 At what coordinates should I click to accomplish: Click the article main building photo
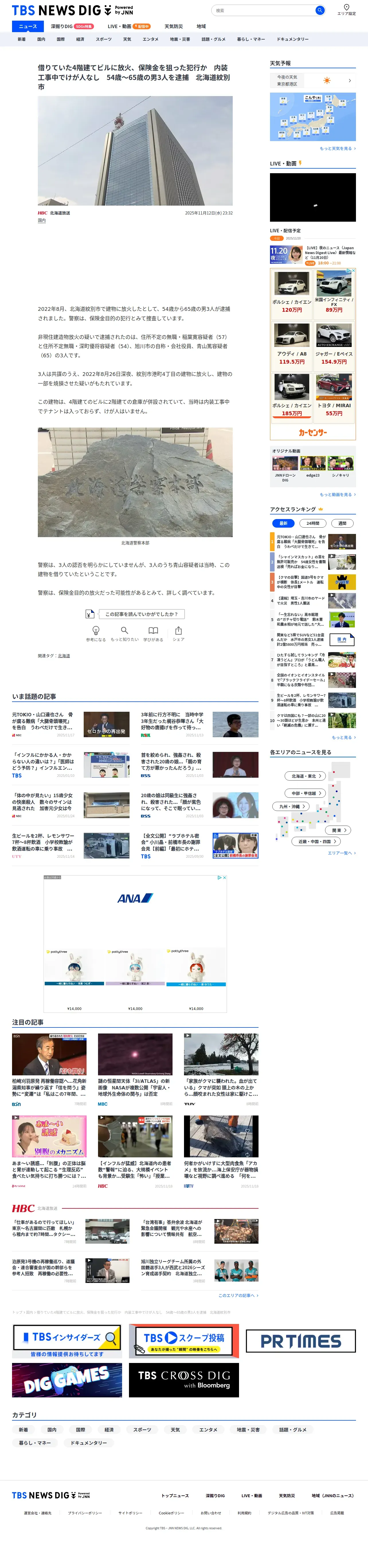[135, 151]
